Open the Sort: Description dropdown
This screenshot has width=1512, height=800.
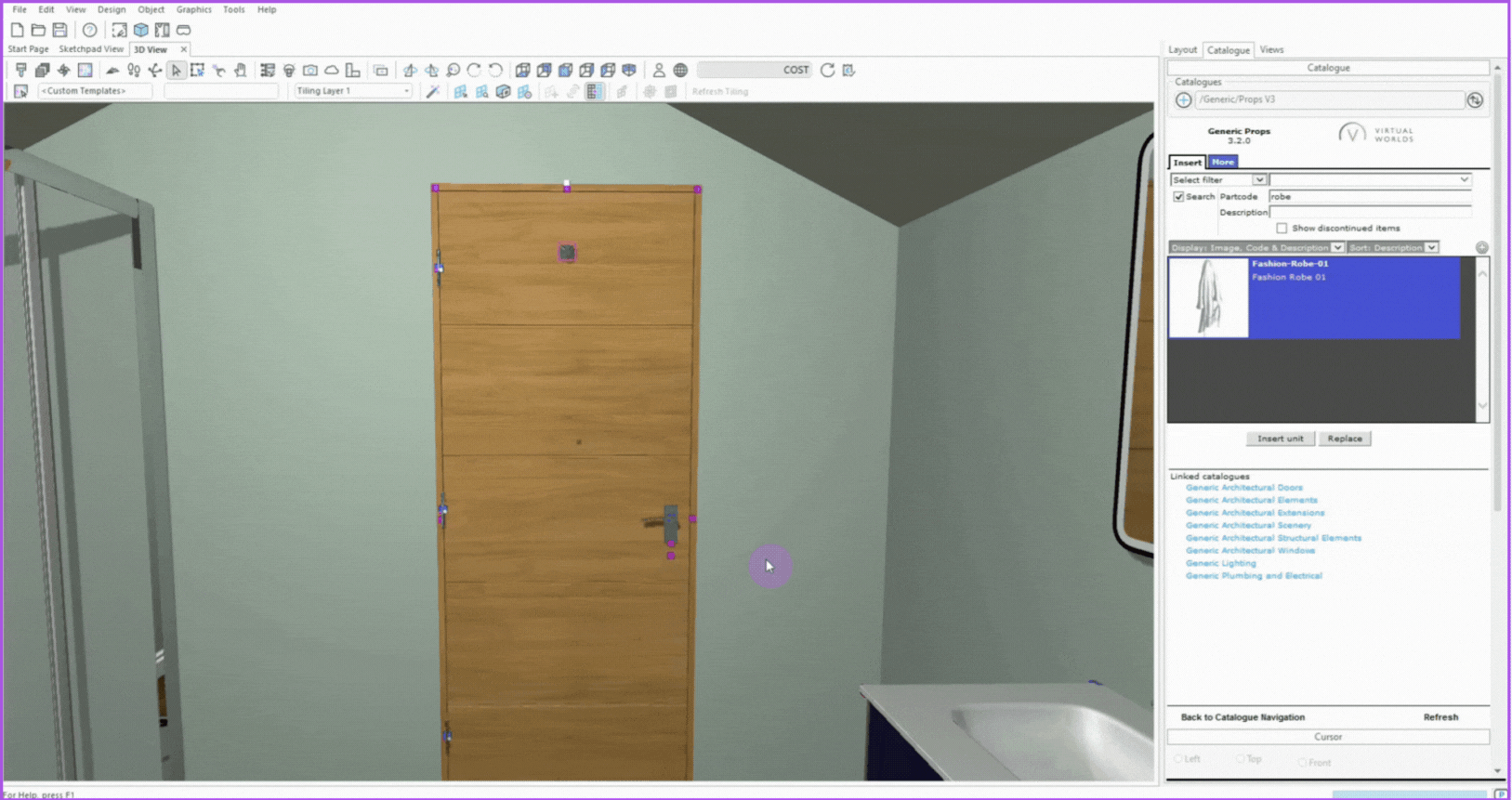click(x=1392, y=248)
